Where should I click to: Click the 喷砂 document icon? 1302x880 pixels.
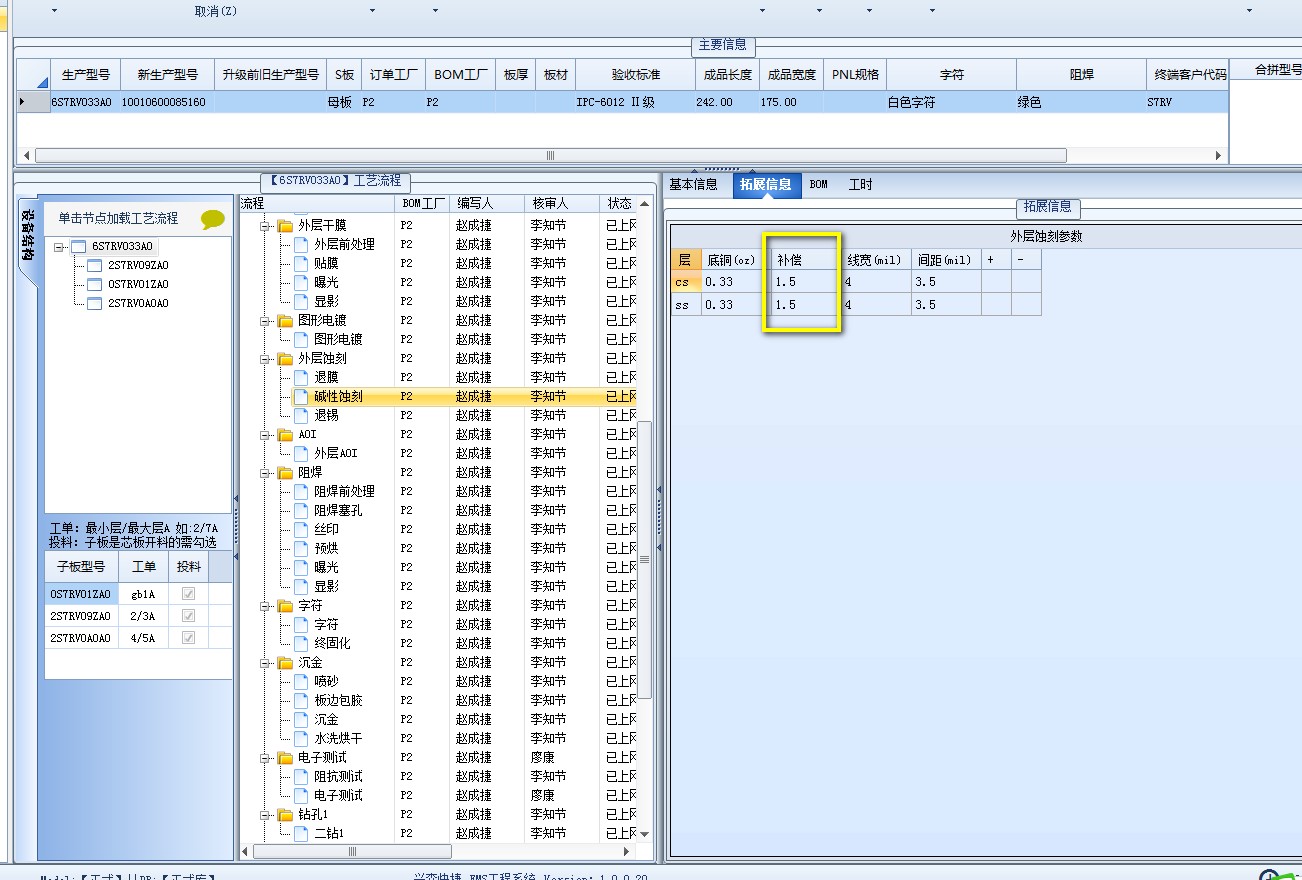coord(301,681)
